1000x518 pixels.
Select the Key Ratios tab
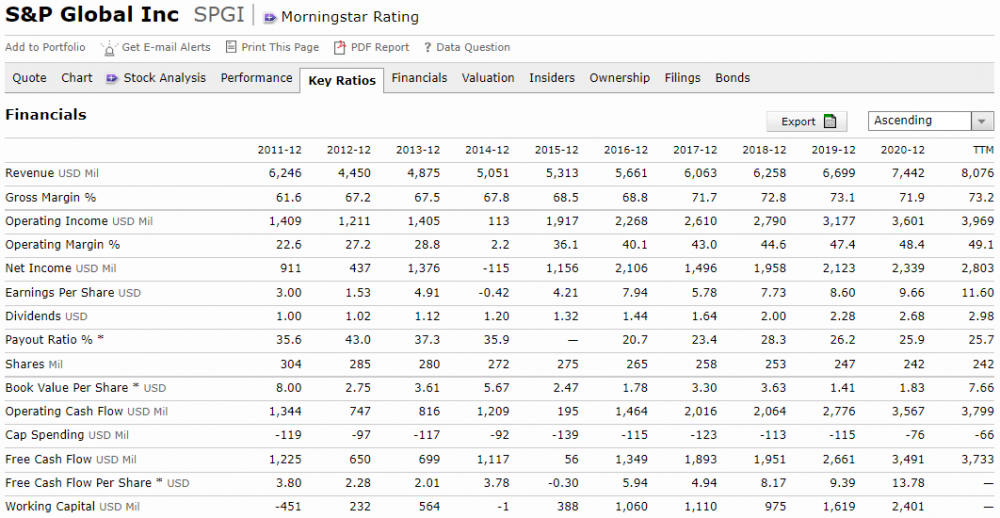click(x=342, y=80)
